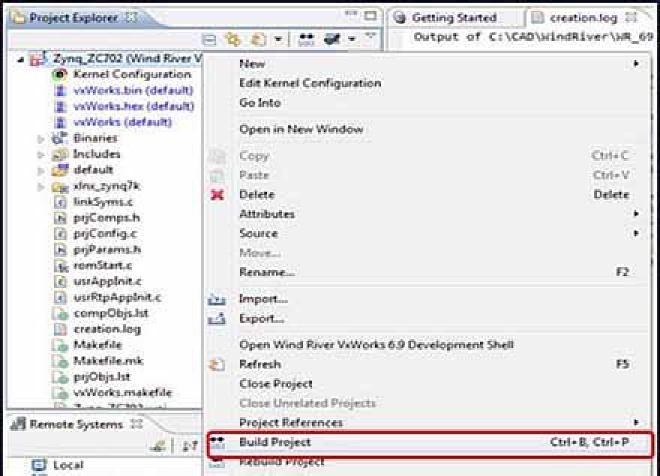The image size is (660, 476).
Task: Close the Remote Systems tab
Action: click(137, 424)
